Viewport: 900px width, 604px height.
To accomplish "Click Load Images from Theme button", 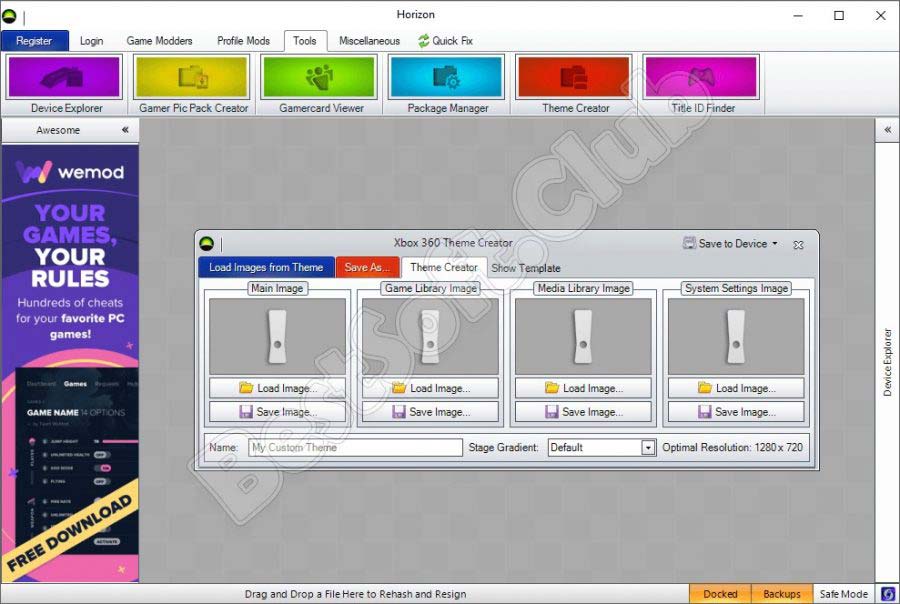I will [266, 267].
